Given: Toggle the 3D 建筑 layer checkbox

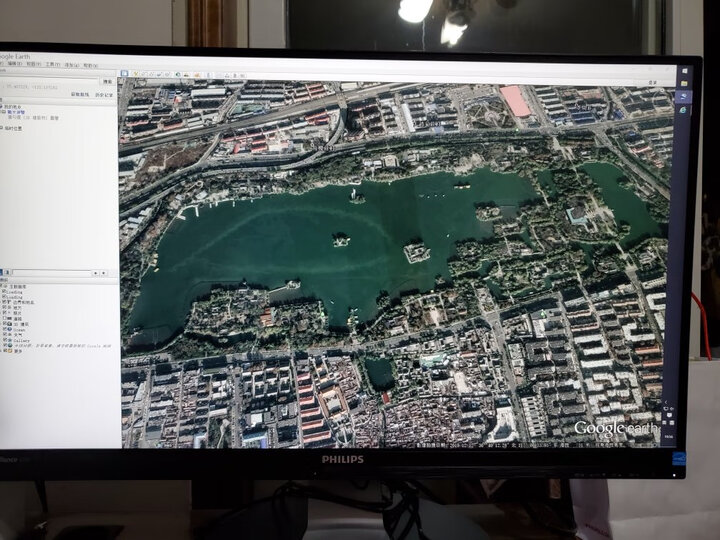Looking at the screenshot, I should click(x=4, y=324).
